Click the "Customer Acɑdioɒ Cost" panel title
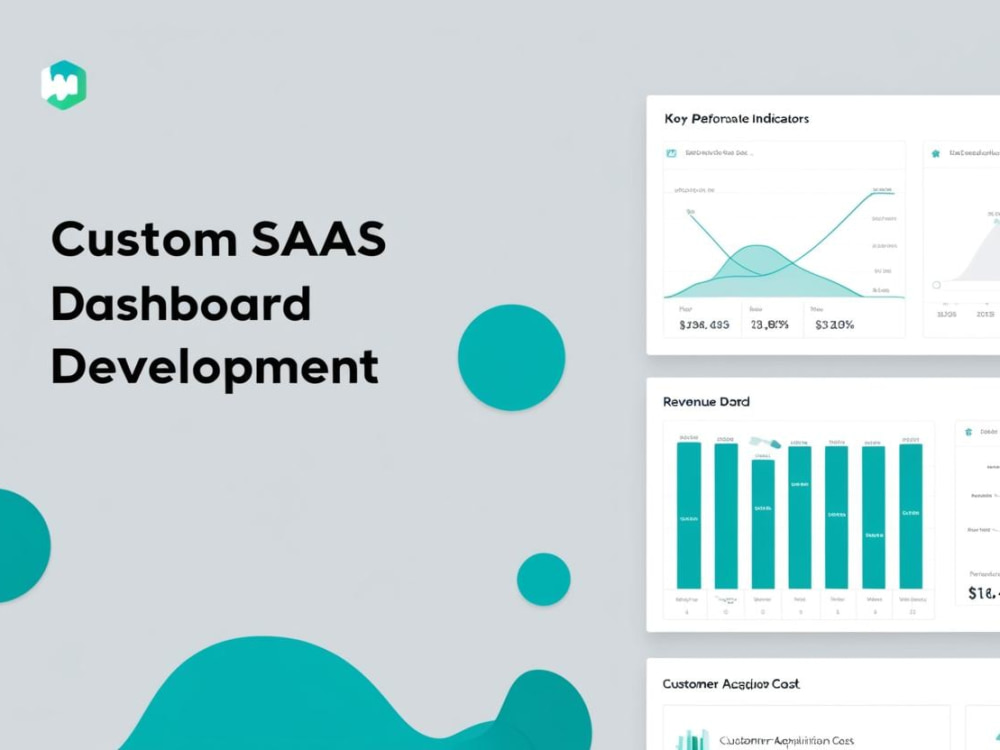 (x=731, y=684)
